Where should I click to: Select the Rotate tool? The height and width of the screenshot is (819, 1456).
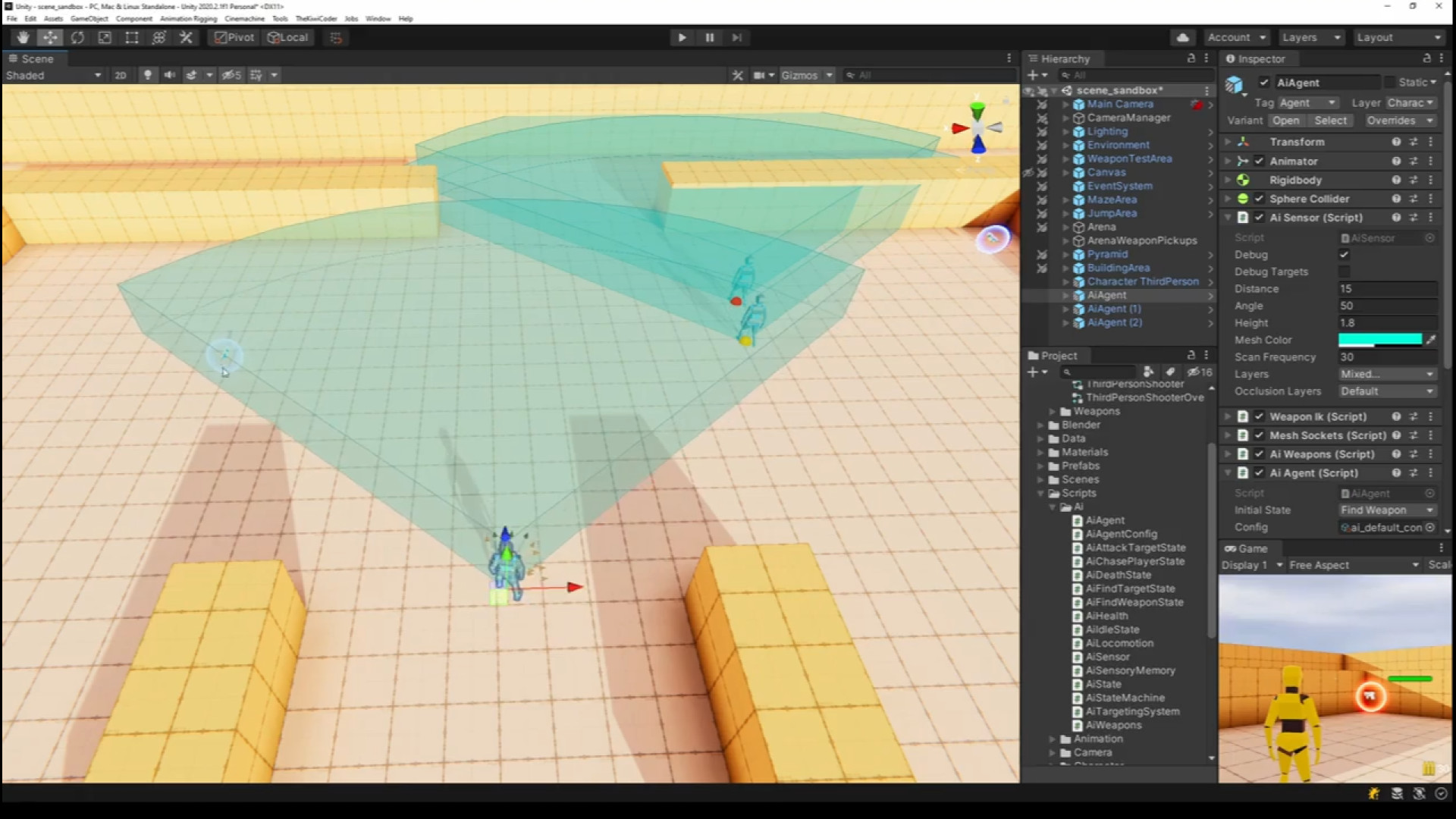click(x=77, y=37)
